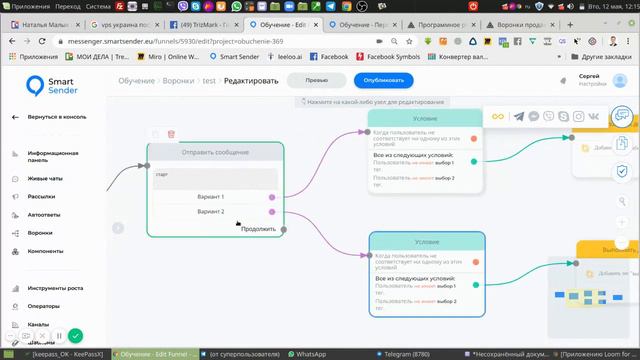Screen dimensions: 640x360
Task: Click the Telegram channel icon
Action: click(x=519, y=117)
